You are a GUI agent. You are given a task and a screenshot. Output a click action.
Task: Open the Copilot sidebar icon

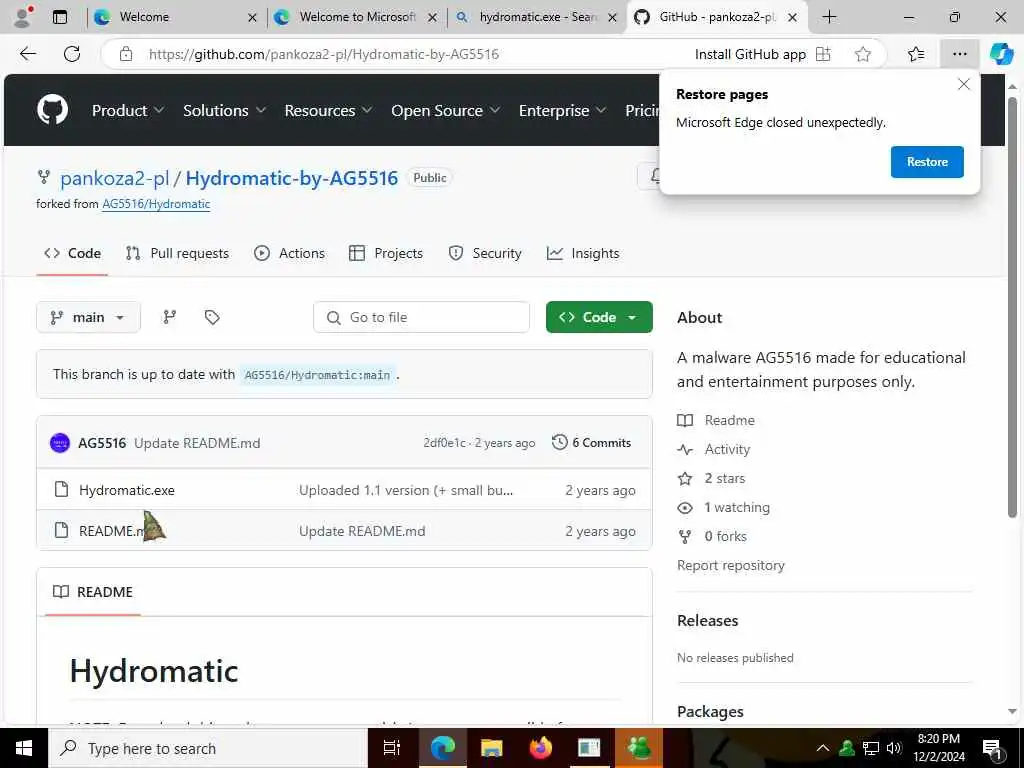pyautogui.click(x=1001, y=54)
